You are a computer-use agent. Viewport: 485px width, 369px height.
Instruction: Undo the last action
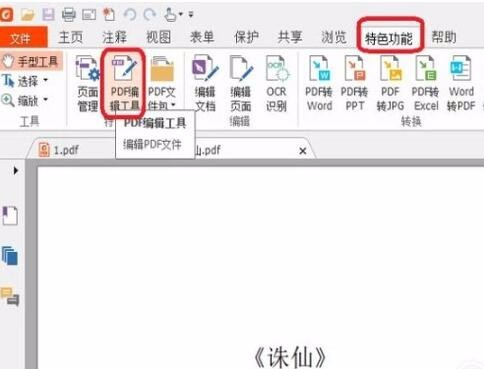130,14
